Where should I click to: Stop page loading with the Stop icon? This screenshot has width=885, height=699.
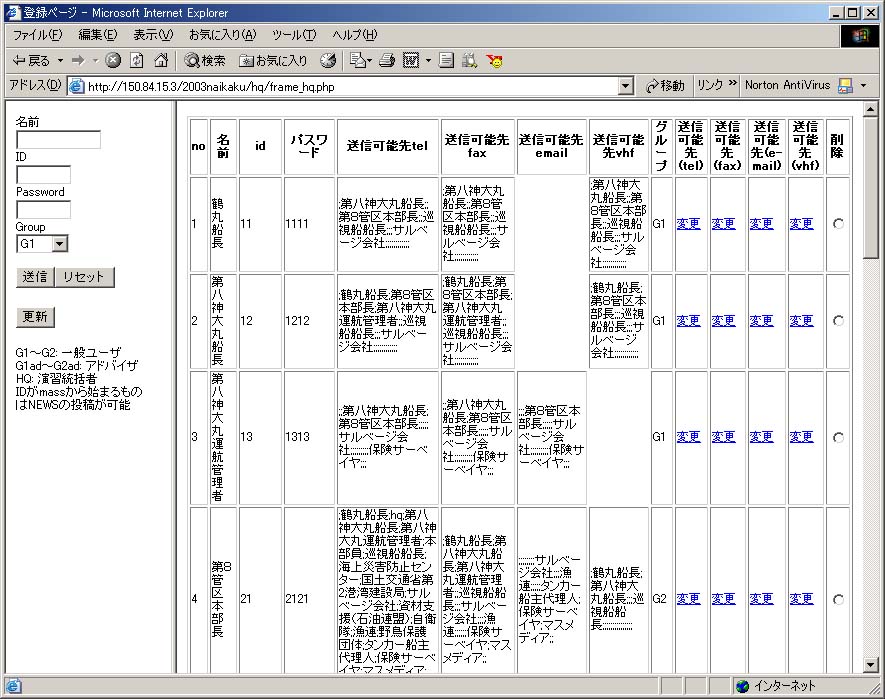[113, 60]
